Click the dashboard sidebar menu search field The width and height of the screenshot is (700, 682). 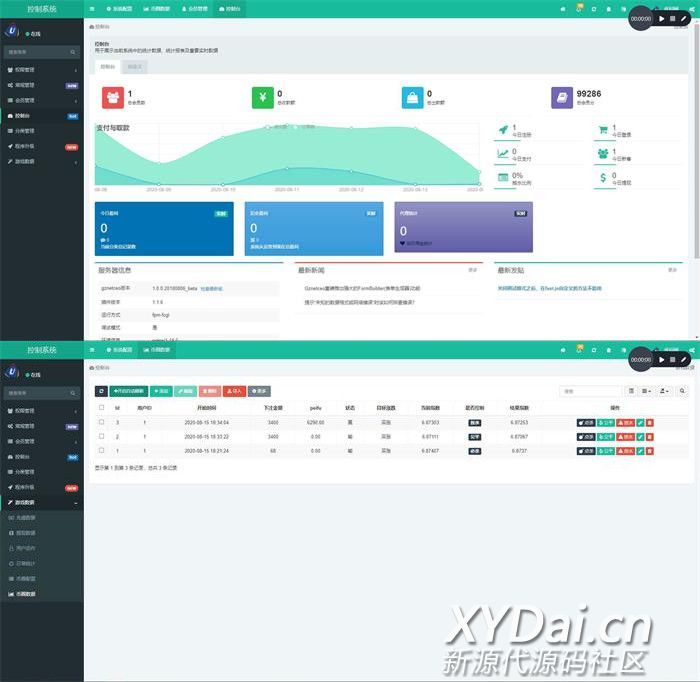[42, 52]
